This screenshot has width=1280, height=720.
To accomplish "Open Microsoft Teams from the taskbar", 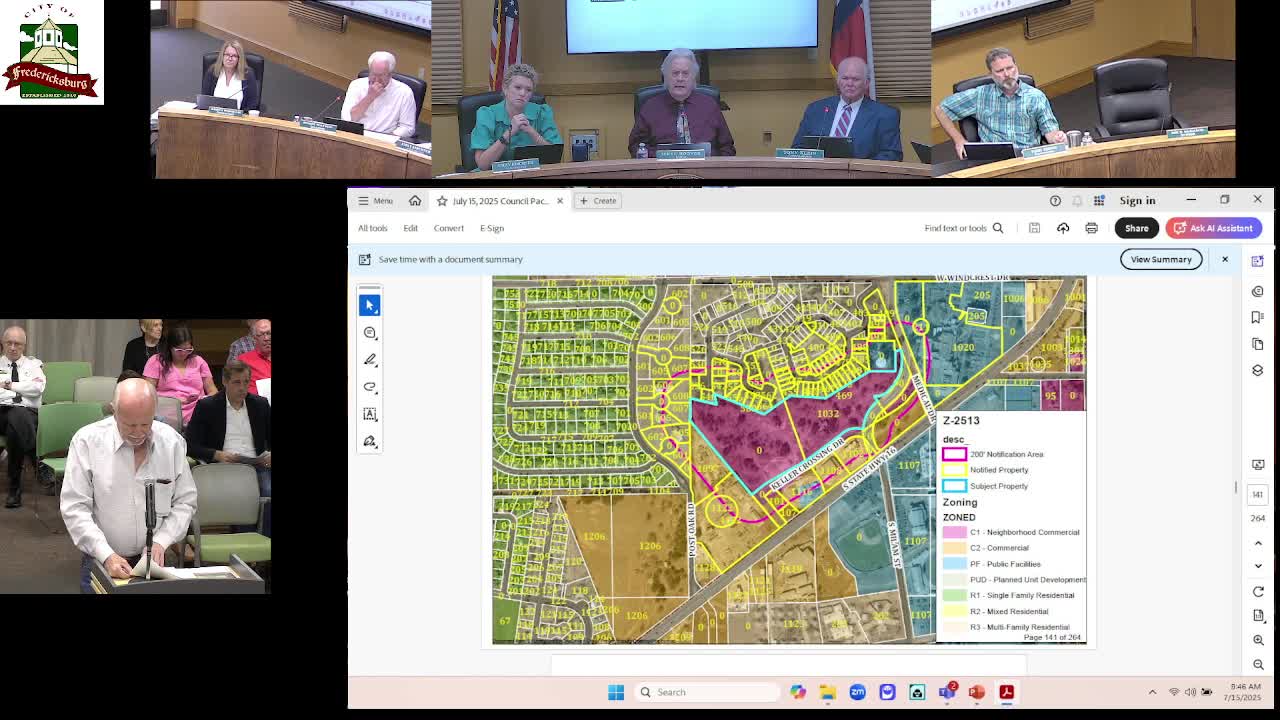I will (947, 691).
